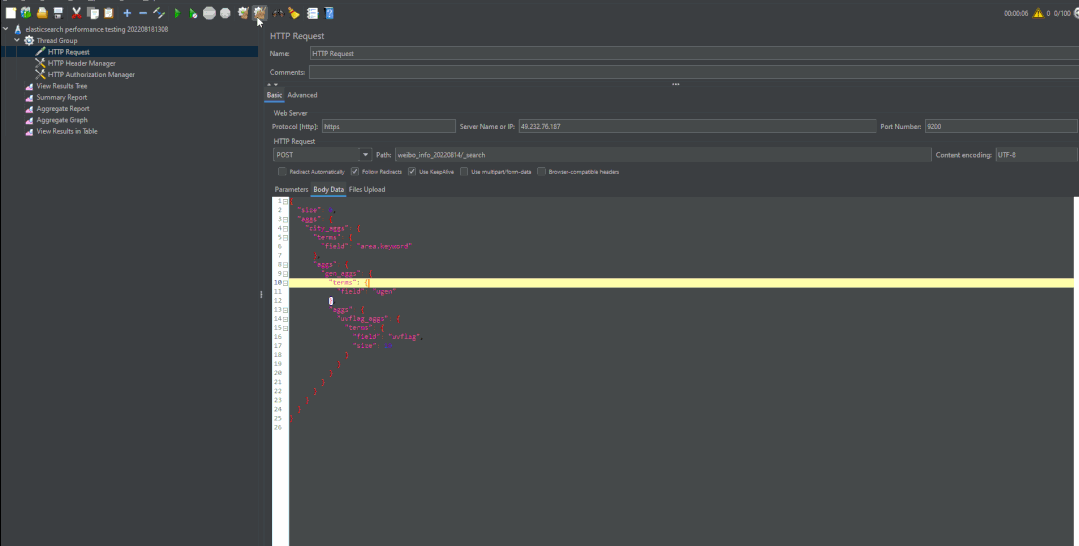Open the View Results Tree listener

62,86
